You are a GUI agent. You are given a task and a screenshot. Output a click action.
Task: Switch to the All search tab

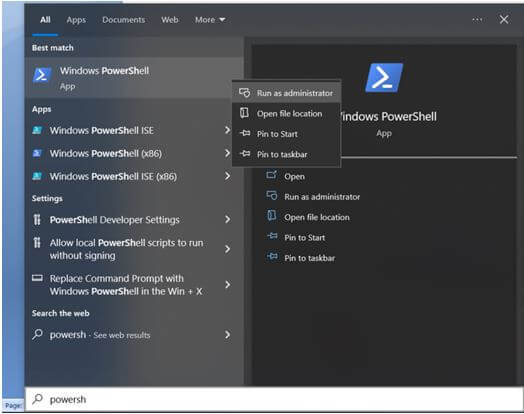tap(45, 20)
